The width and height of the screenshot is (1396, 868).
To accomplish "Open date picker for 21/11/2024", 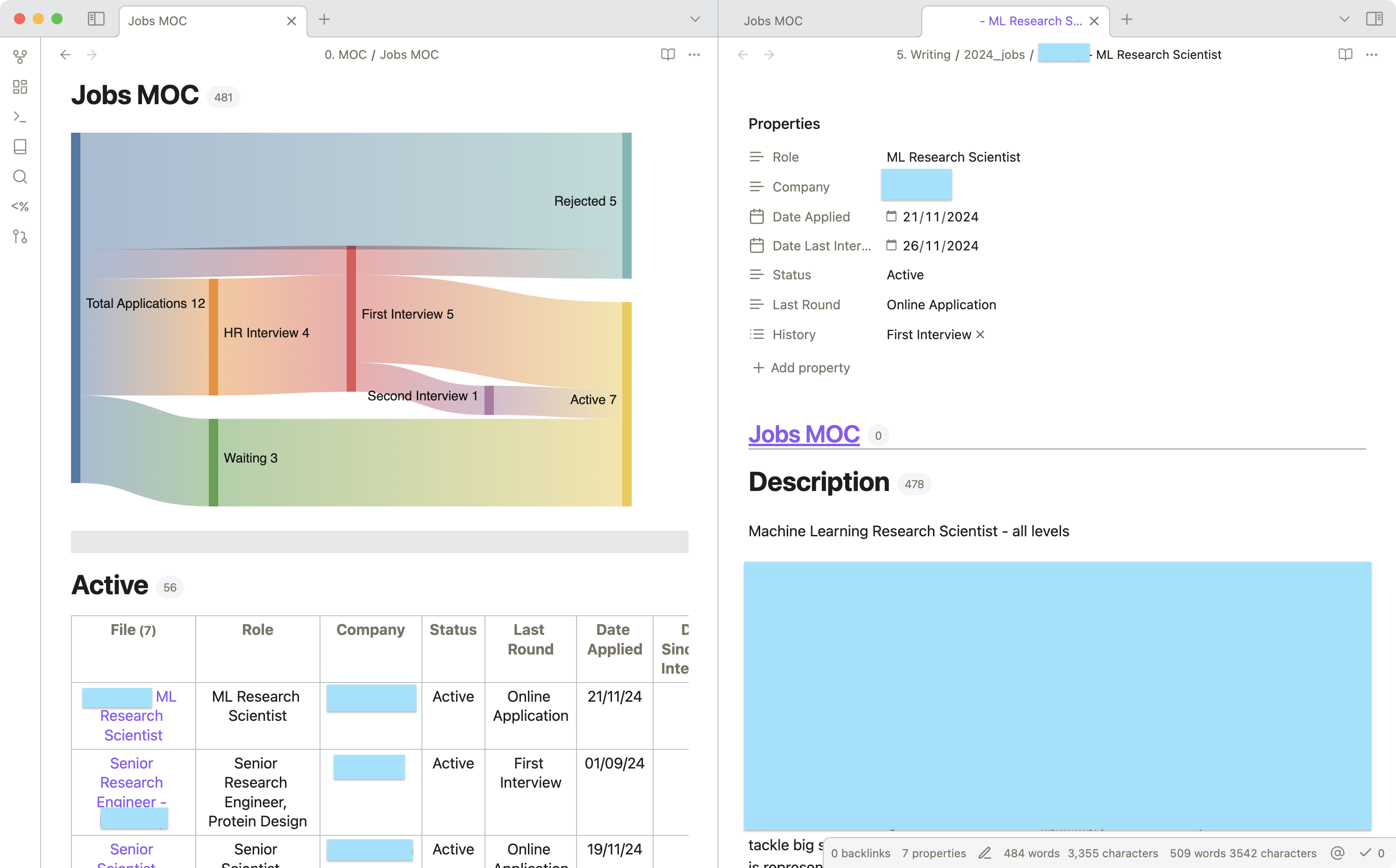I will [x=891, y=216].
